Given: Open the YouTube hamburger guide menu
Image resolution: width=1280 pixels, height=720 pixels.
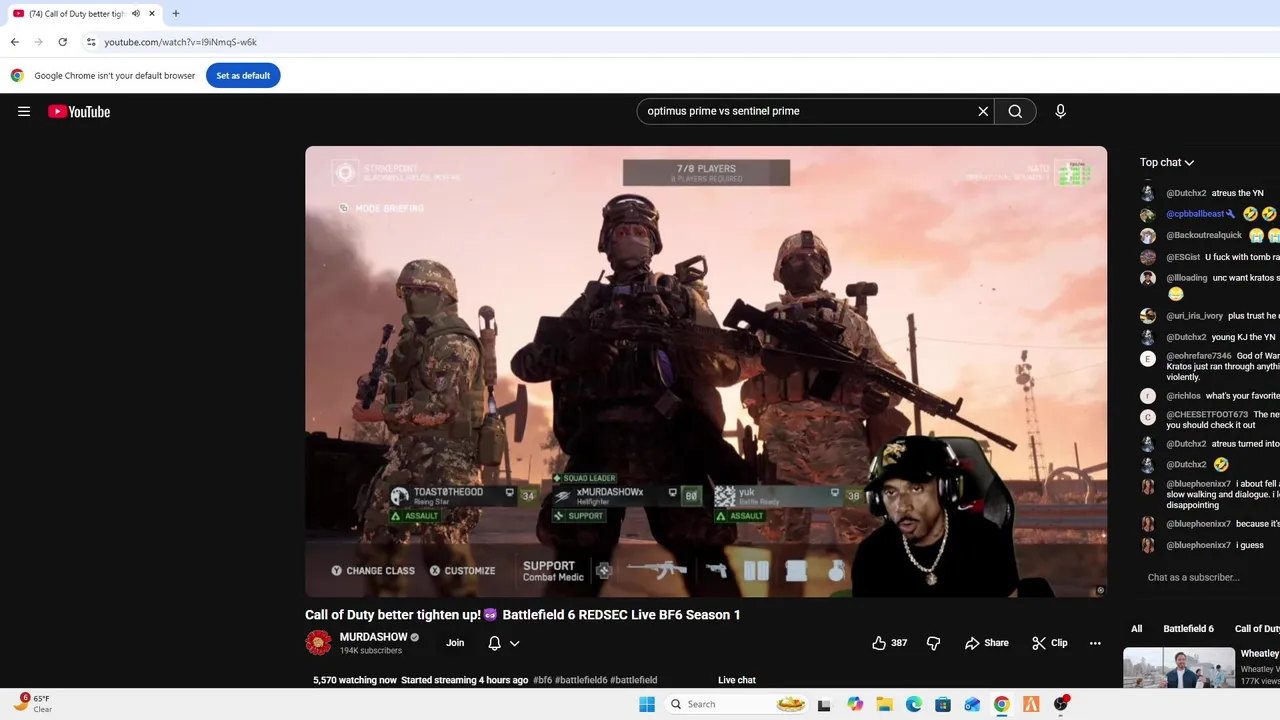Looking at the screenshot, I should 24,111.
